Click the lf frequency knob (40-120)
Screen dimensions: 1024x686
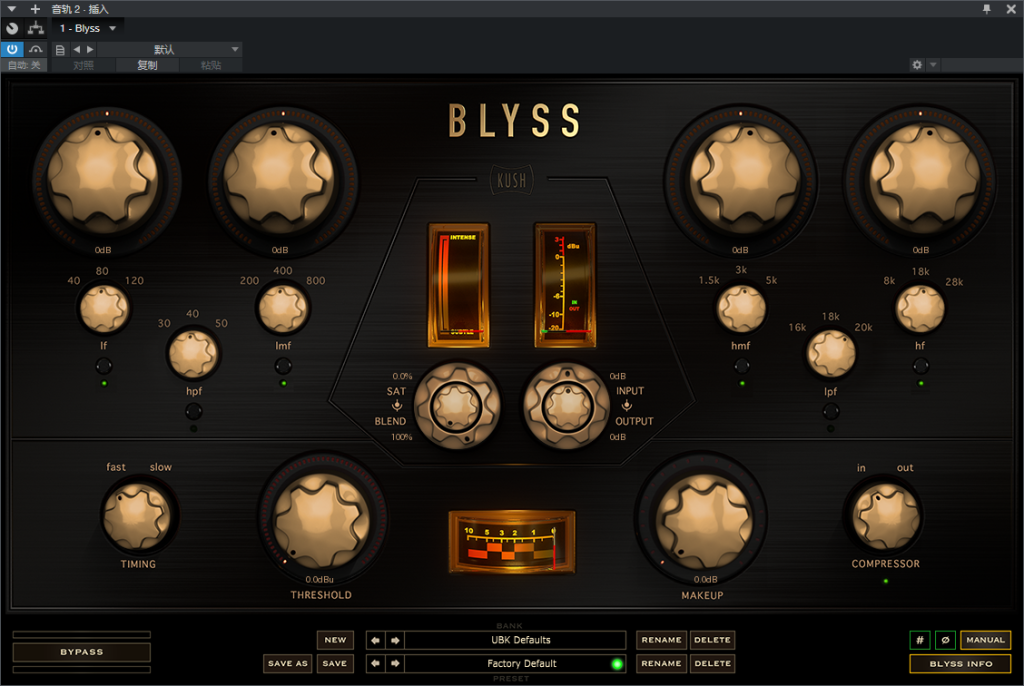pos(104,308)
